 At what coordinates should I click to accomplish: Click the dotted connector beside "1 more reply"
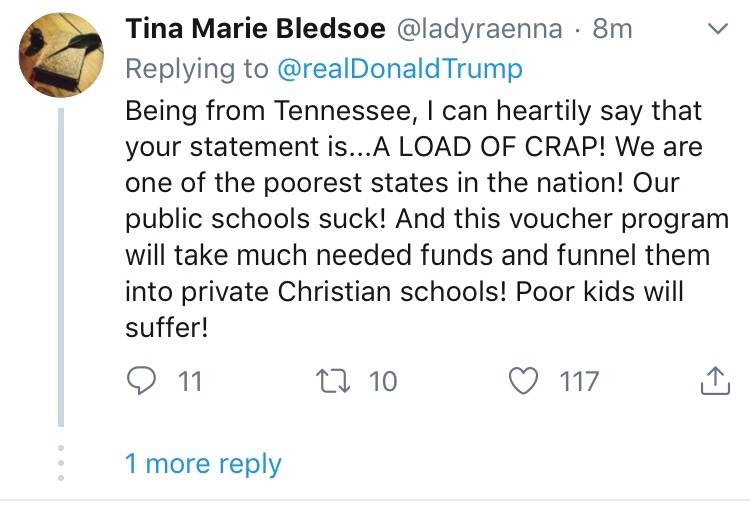pyautogui.click(x=62, y=463)
